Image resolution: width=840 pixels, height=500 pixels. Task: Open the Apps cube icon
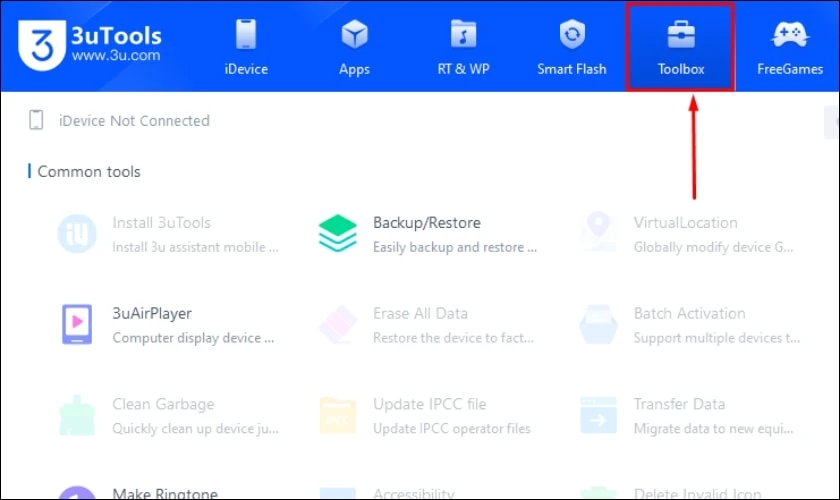[x=355, y=34]
